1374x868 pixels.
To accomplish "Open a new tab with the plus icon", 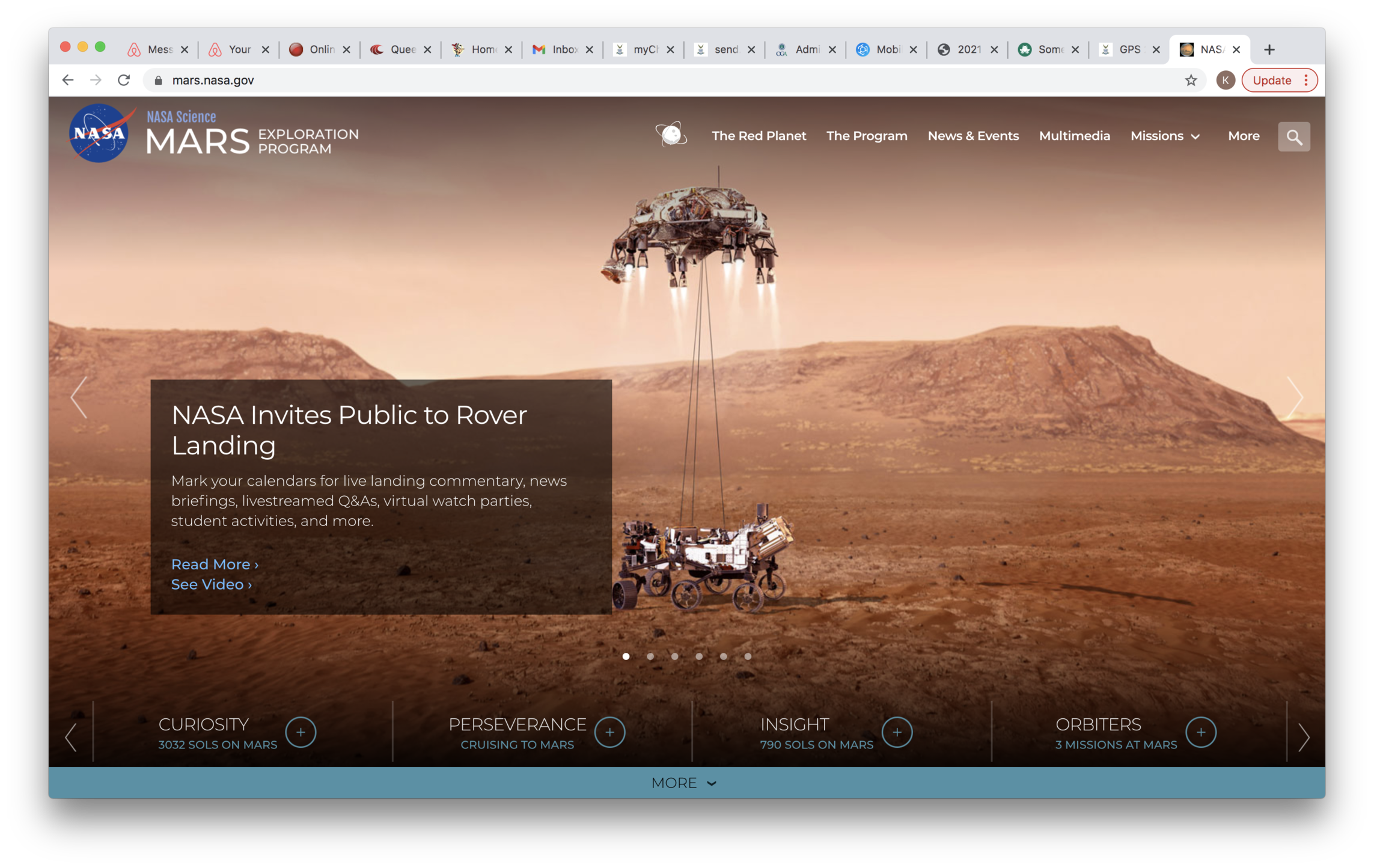I will pos(1269,50).
